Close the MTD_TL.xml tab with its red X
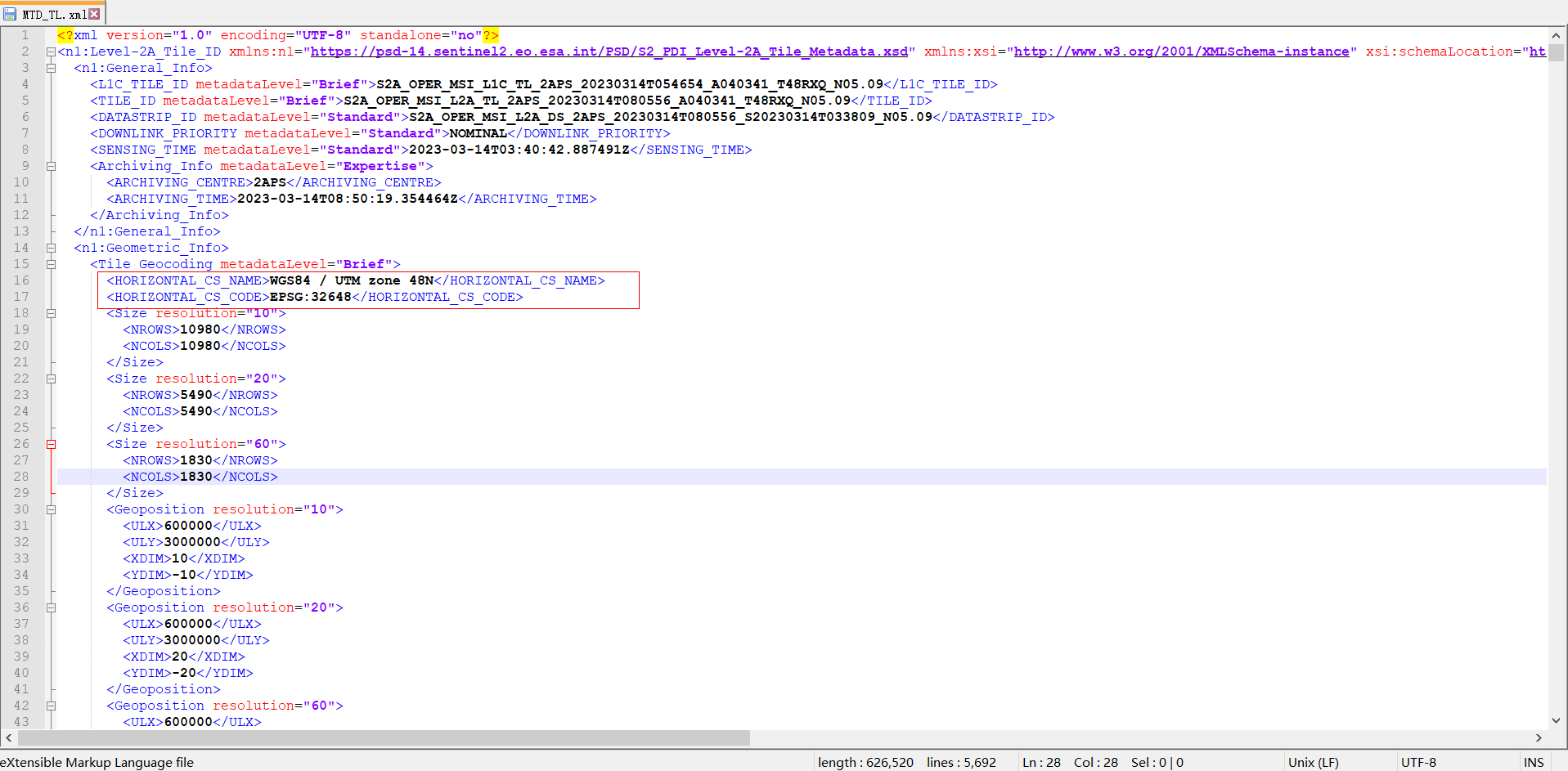Viewport: 1568px width, 771px height. pyautogui.click(x=94, y=14)
